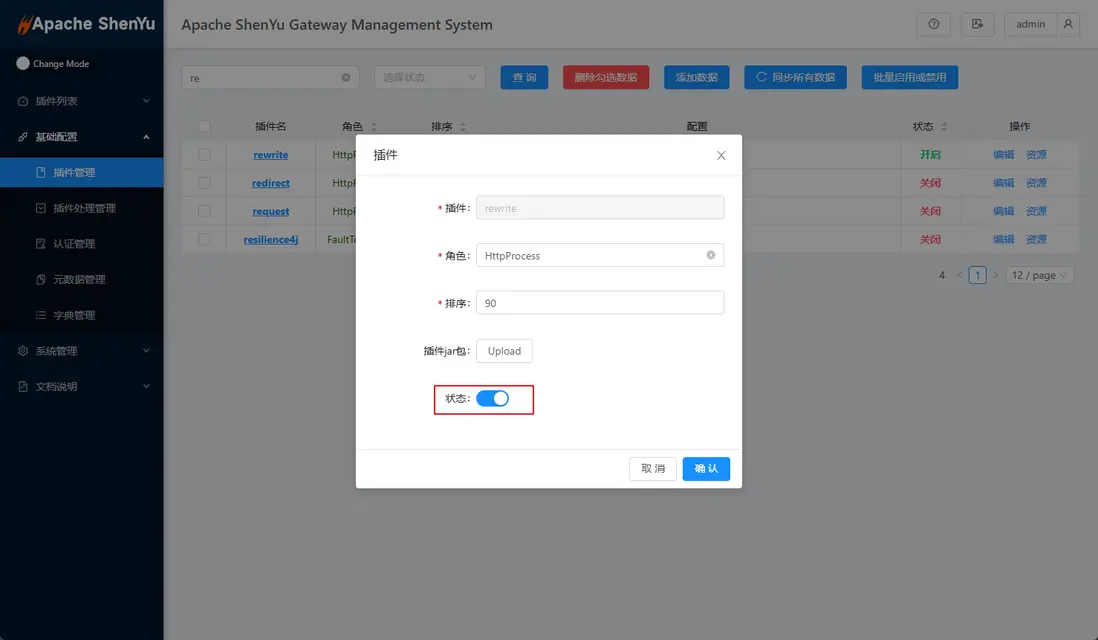
Task: Click the 插件管理 file icon
Action: [41, 172]
